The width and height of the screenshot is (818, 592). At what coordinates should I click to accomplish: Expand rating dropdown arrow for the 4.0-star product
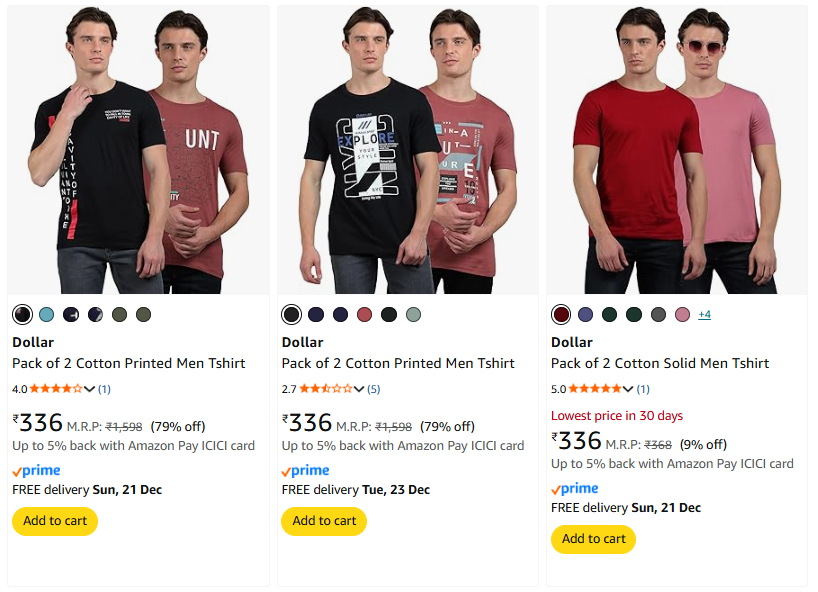click(x=90, y=389)
